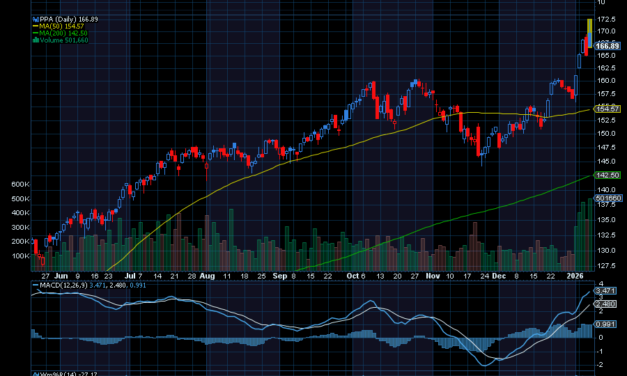Viewport: 627px width, 376px height.
Task: Click the green 142.50 MA flag on price axis
Action: click(x=607, y=175)
